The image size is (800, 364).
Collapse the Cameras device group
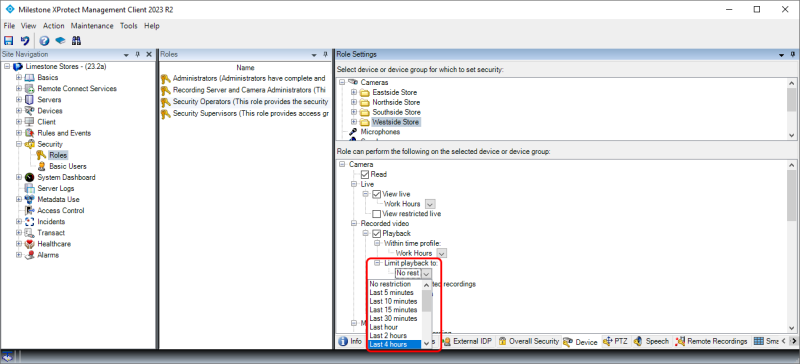pos(342,83)
